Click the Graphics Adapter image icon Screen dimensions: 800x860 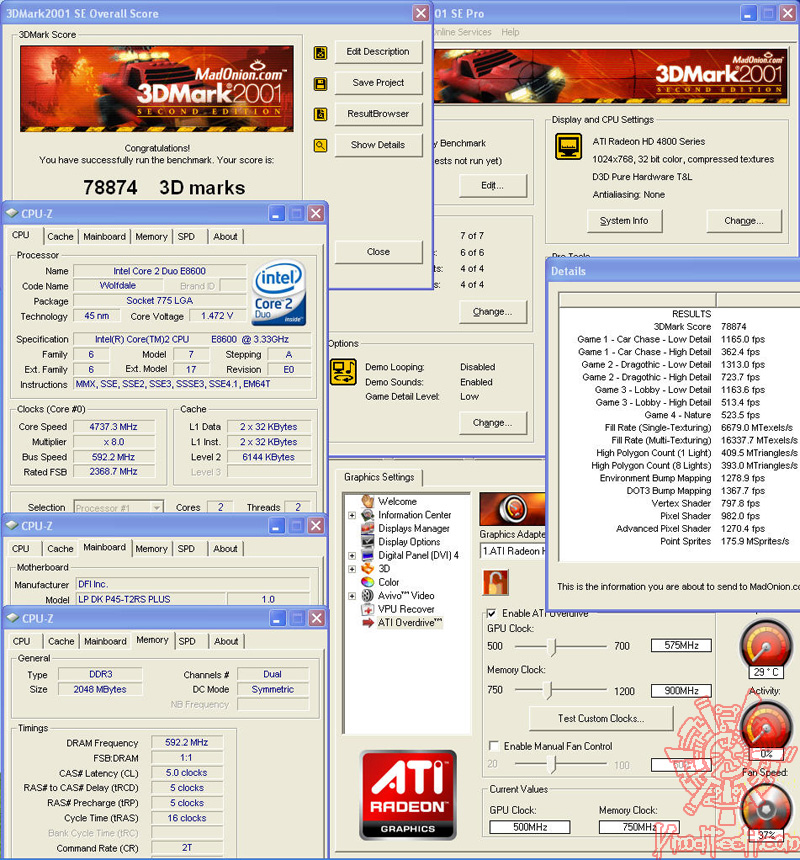512,509
